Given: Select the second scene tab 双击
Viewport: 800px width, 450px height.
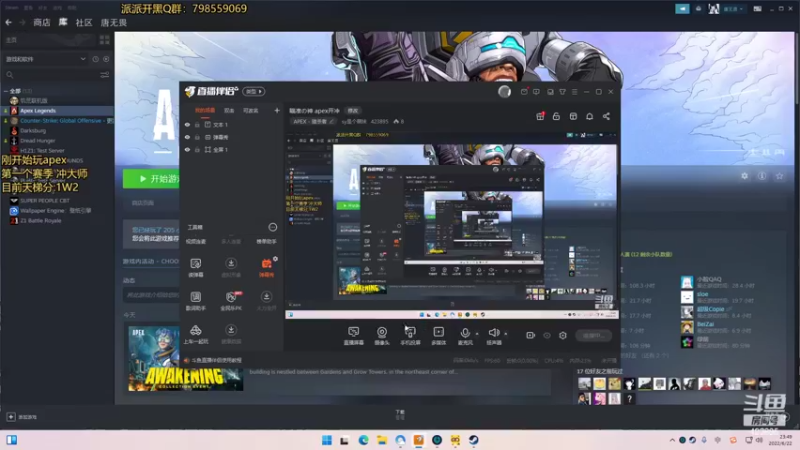Looking at the screenshot, I should point(229,110).
